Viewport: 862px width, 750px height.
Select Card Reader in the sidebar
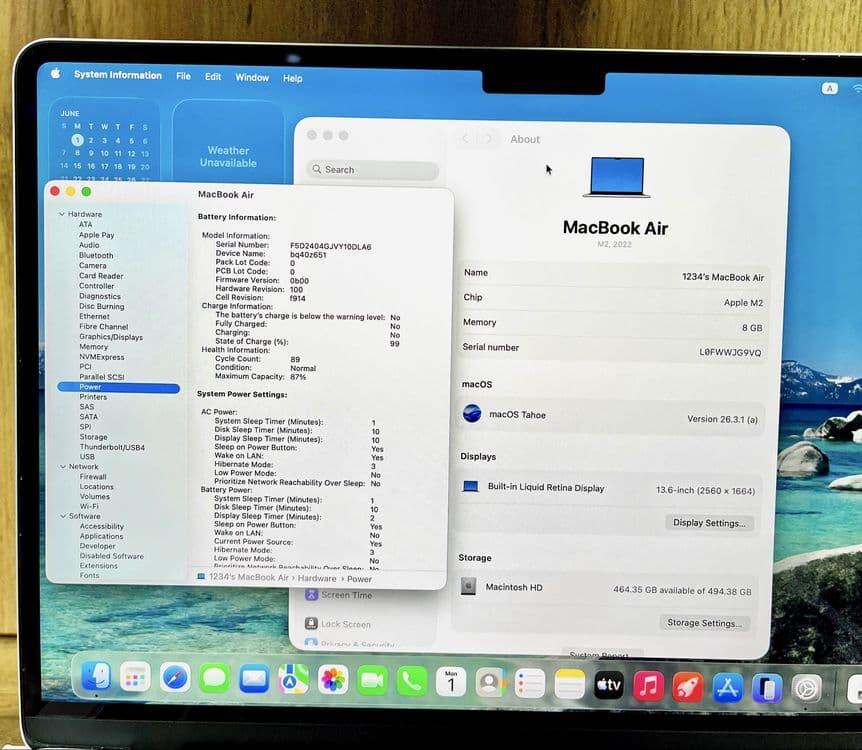(x=101, y=275)
